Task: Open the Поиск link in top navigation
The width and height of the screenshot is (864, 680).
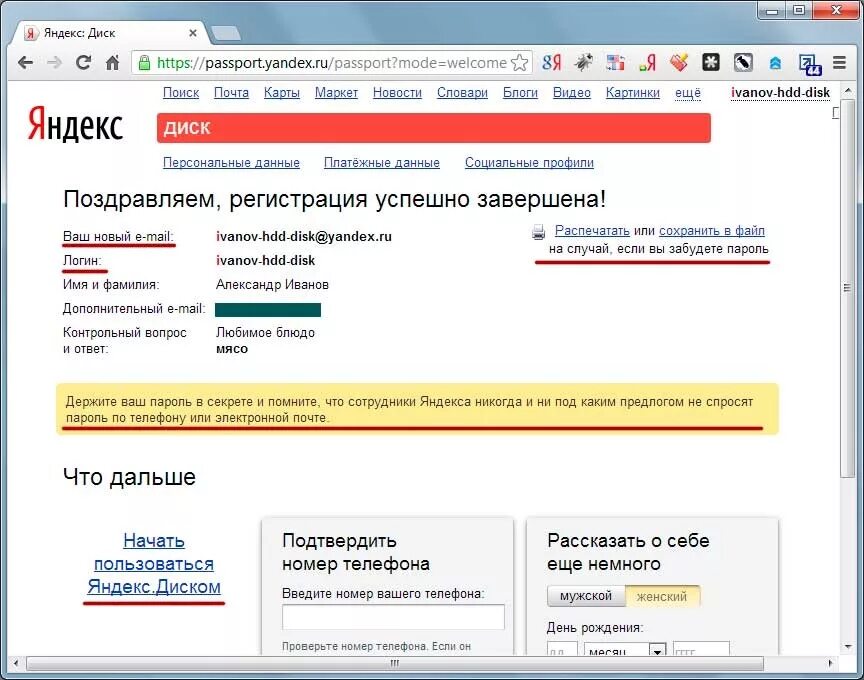Action: (x=181, y=93)
